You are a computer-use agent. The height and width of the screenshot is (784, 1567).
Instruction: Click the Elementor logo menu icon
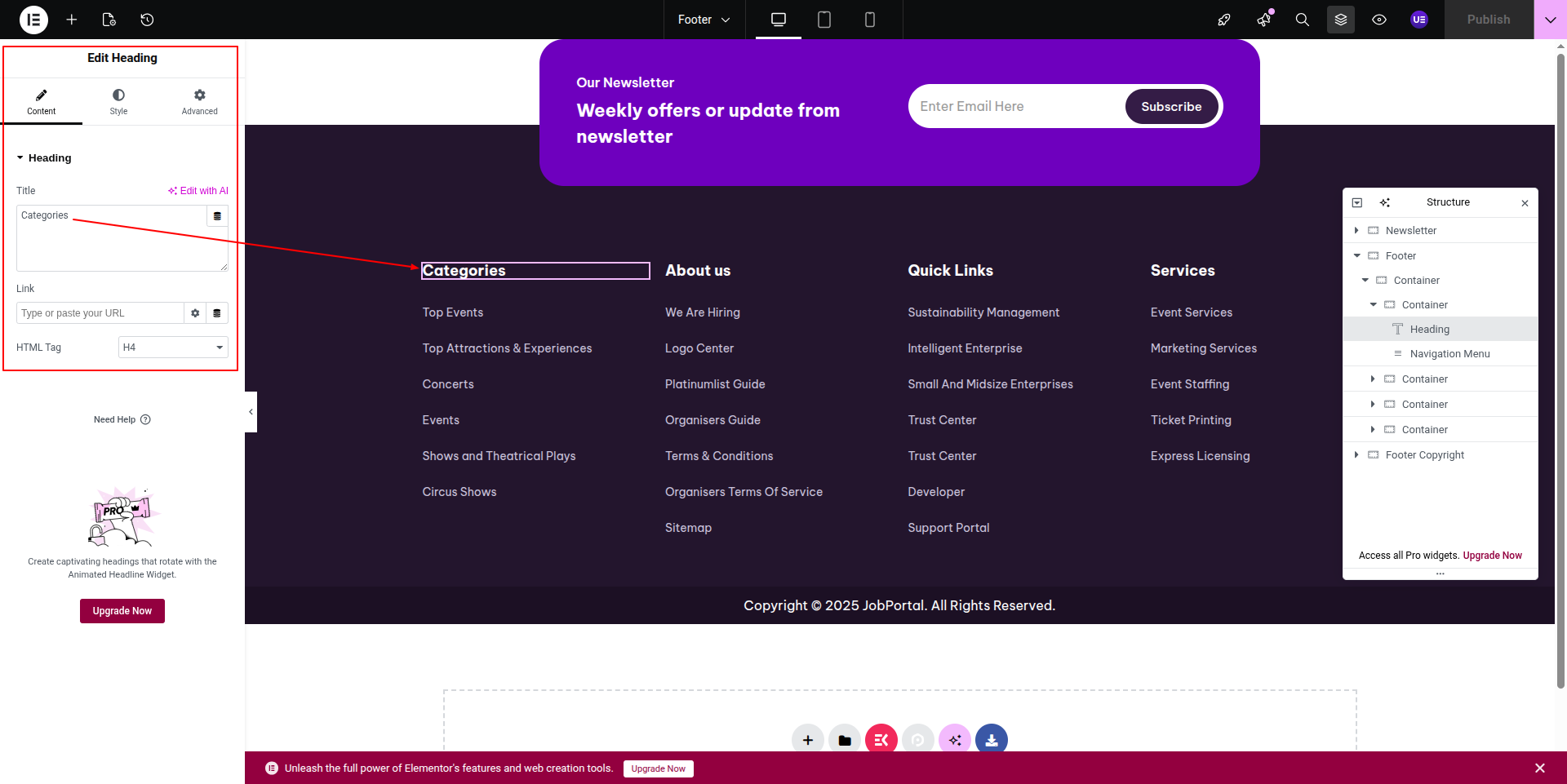[x=33, y=20]
